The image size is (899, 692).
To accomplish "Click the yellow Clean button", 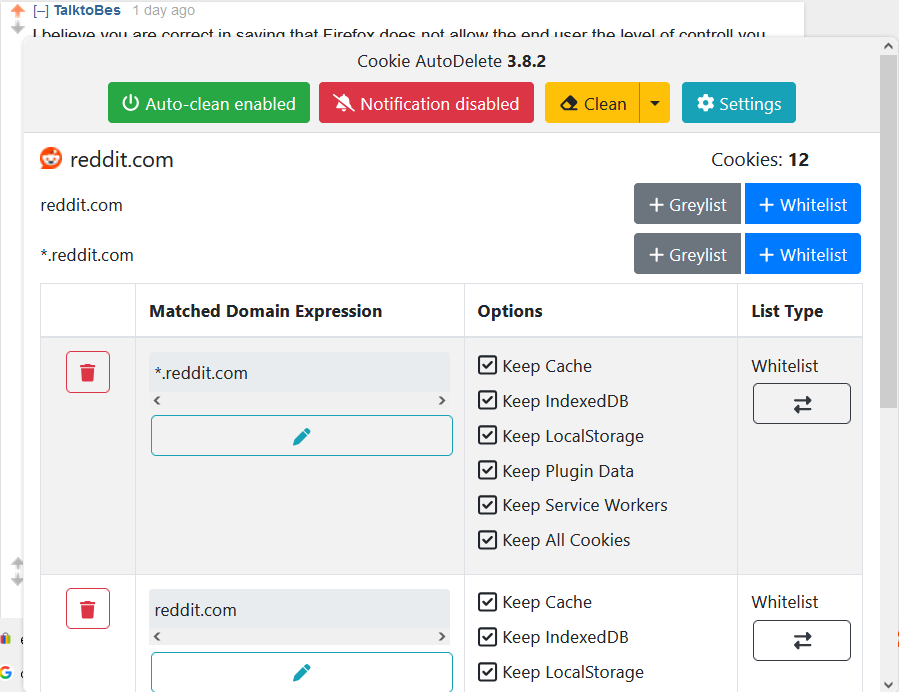I will point(592,103).
